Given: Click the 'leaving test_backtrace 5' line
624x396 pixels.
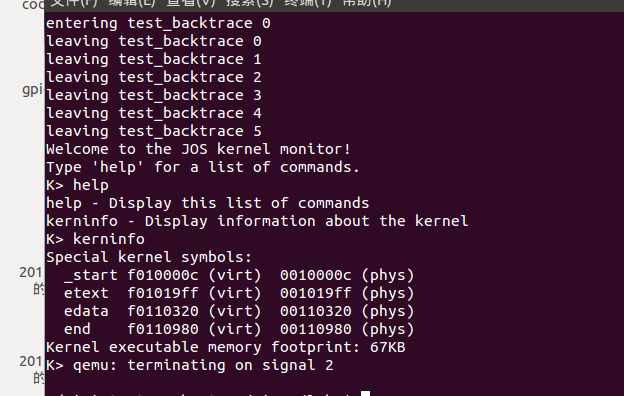Looking at the screenshot, I should pos(154,131).
